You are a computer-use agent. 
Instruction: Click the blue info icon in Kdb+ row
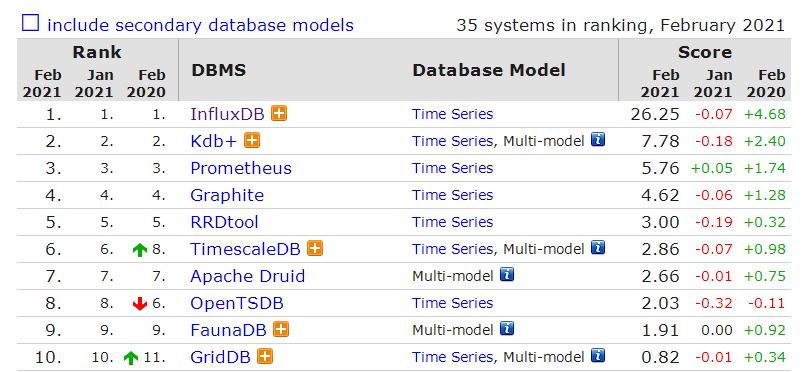[598, 140]
